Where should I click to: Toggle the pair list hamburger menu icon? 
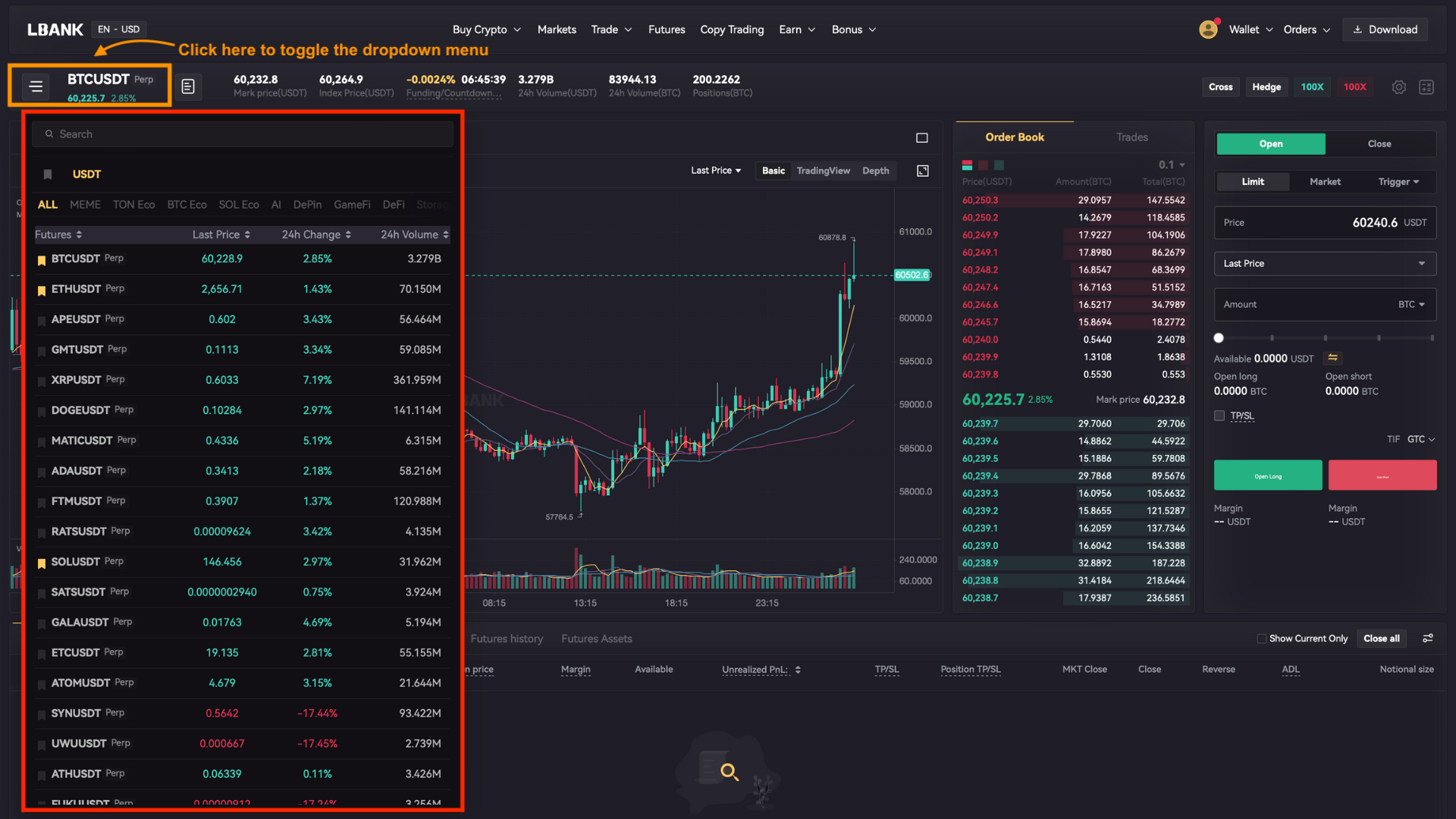click(x=36, y=86)
